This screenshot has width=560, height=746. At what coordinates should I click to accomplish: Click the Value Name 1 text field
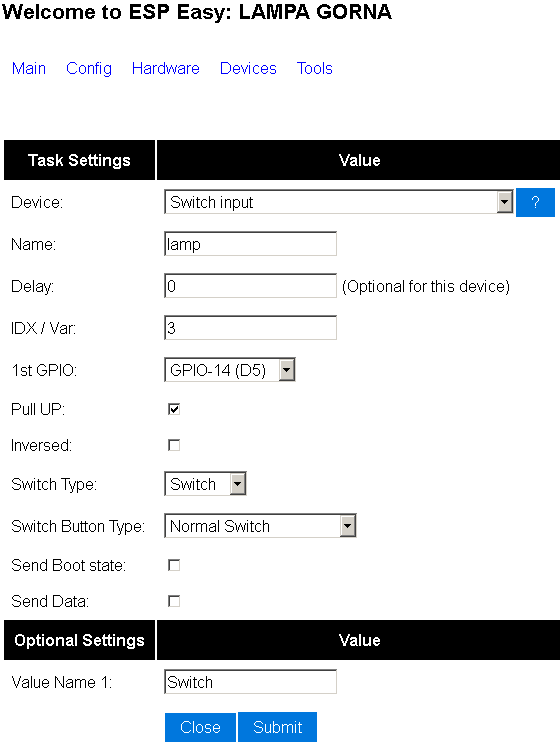[250, 682]
